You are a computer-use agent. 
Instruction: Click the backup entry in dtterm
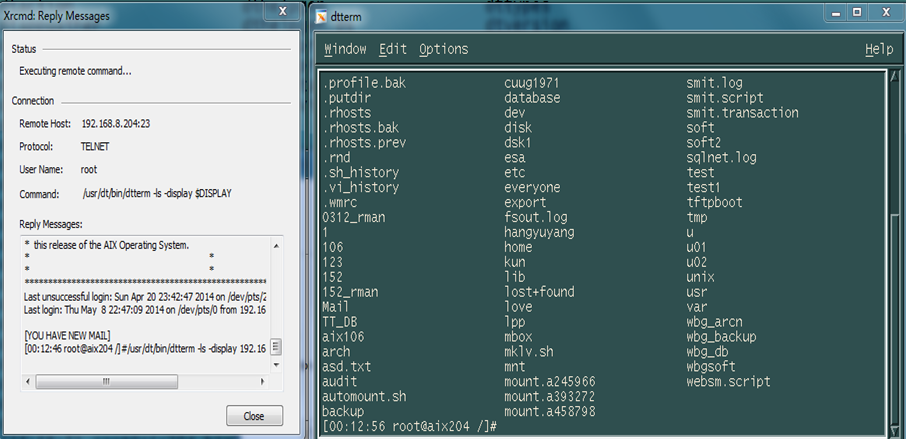pos(343,412)
